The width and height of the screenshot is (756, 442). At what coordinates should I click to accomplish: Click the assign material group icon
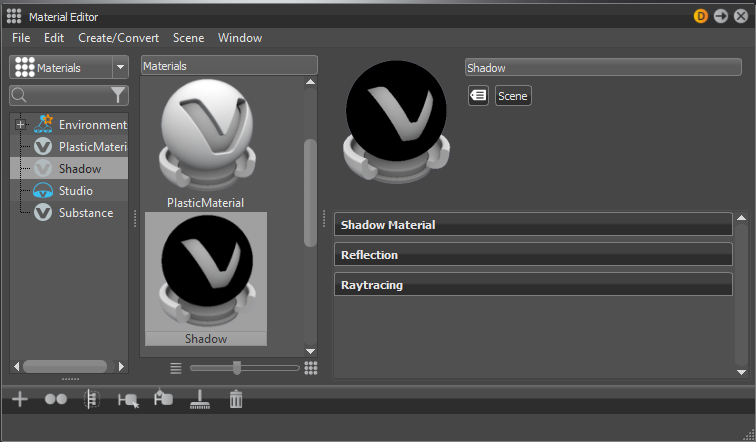pos(163,398)
